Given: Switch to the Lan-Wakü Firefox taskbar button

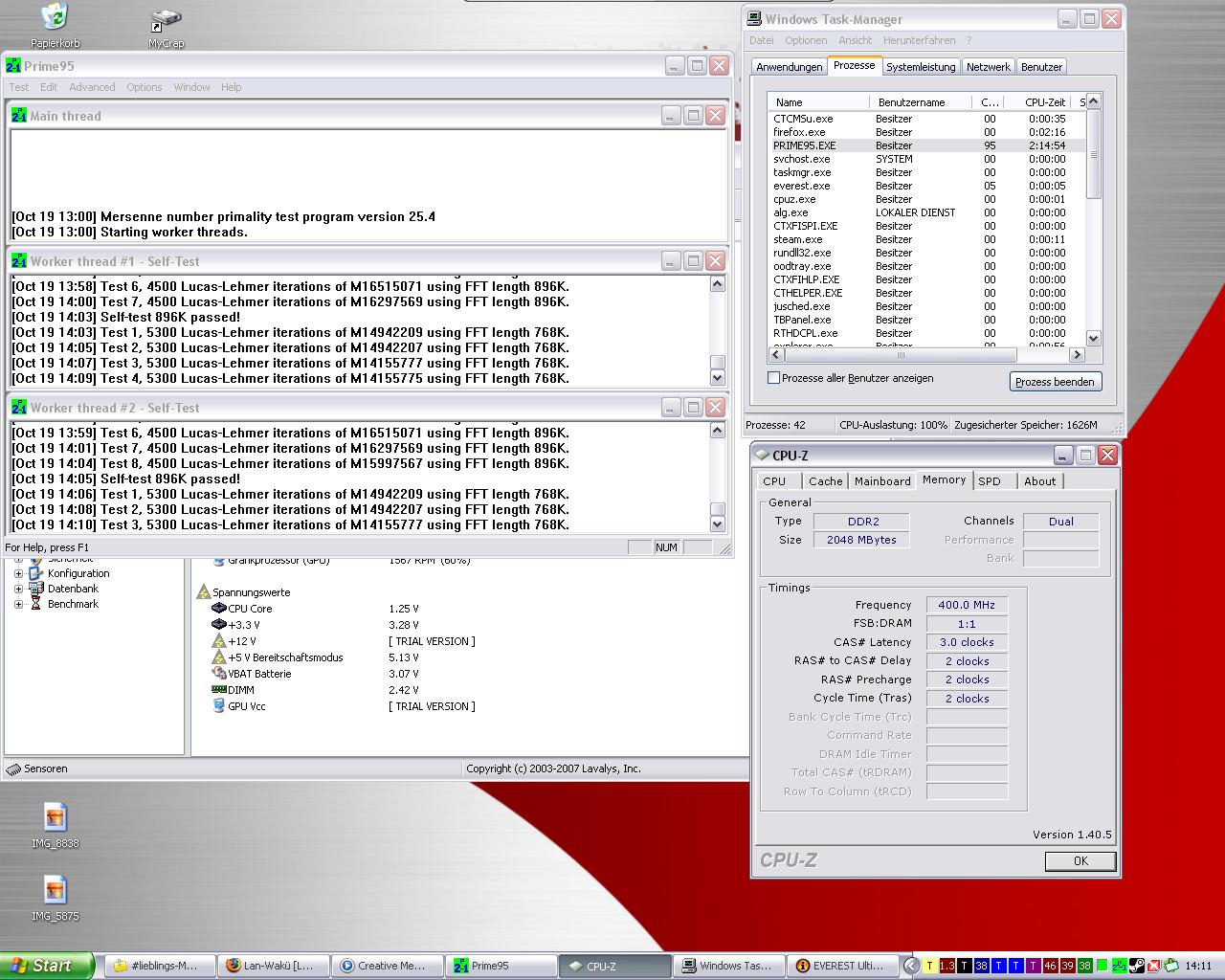Looking at the screenshot, I should pos(275,966).
